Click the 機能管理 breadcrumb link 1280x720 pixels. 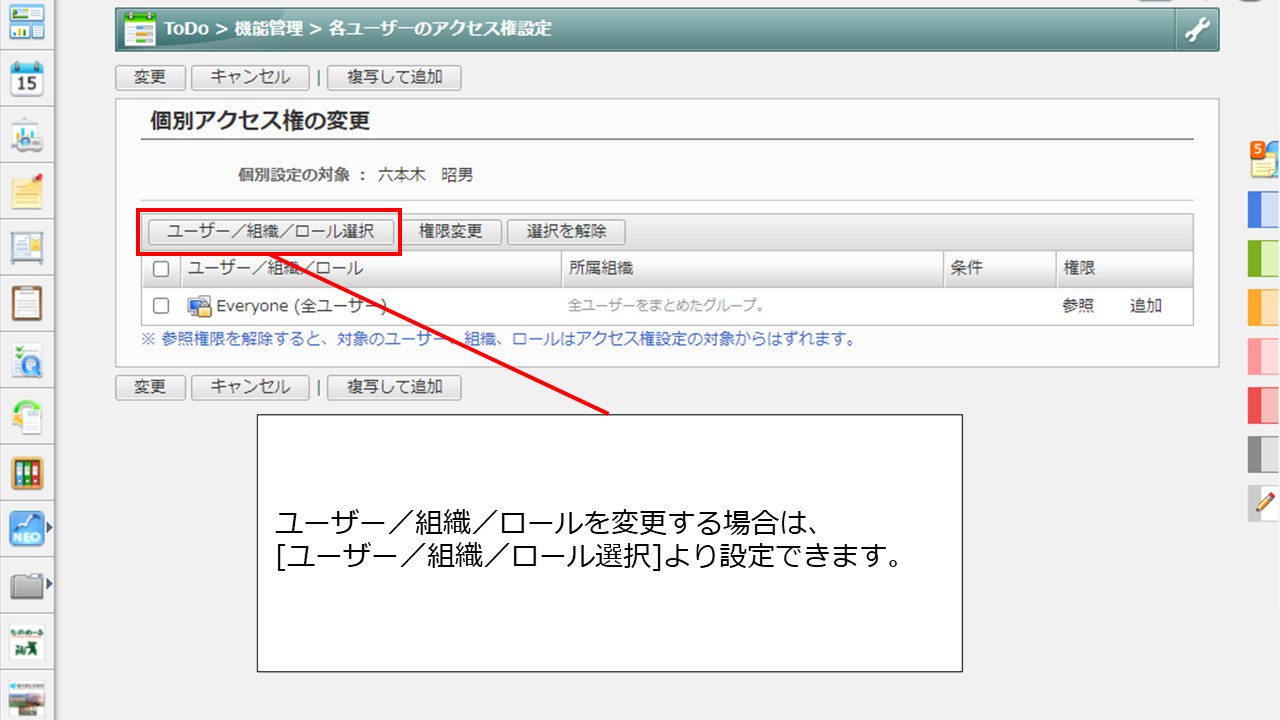tap(268, 29)
